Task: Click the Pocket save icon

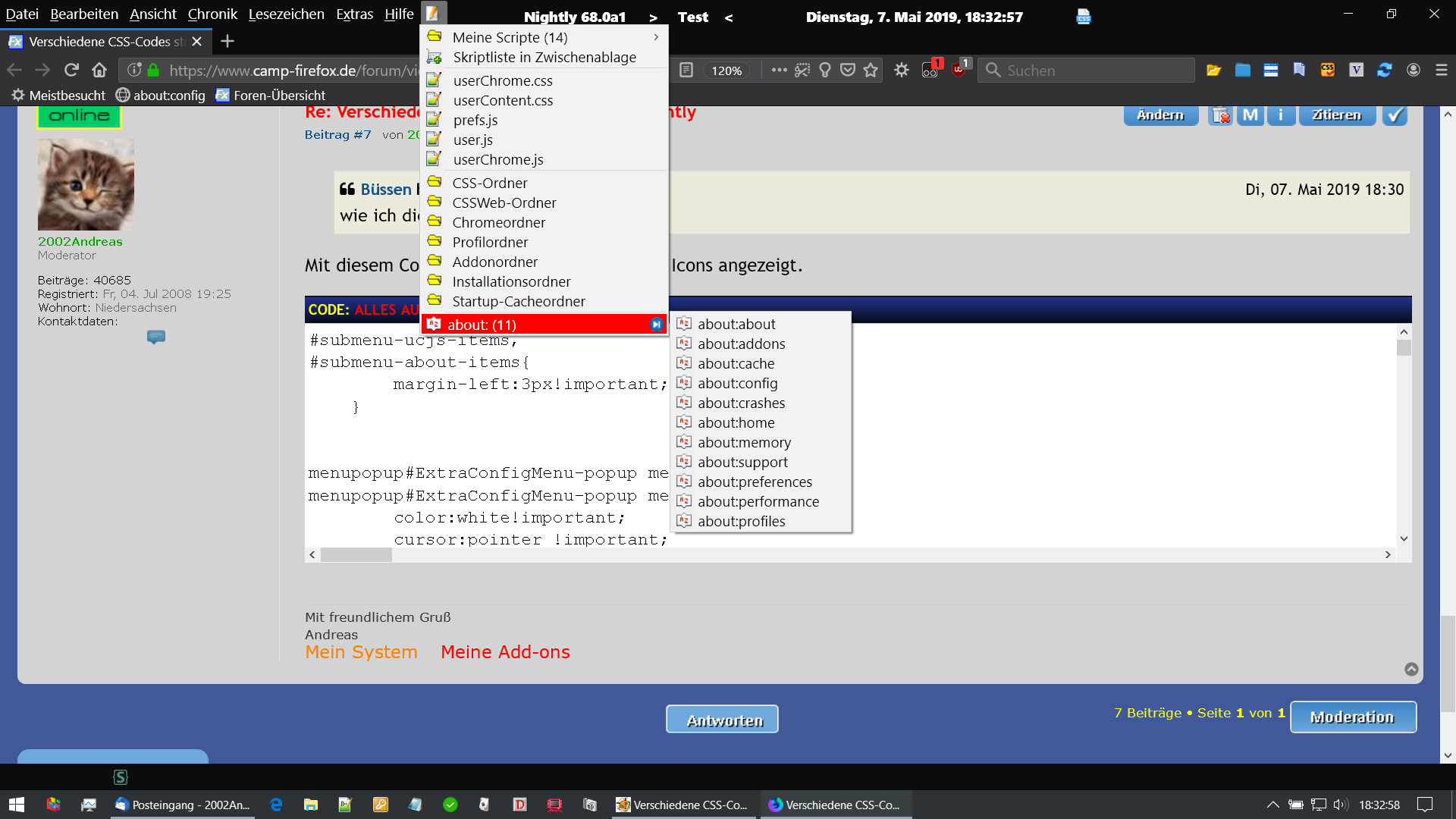Action: tap(848, 70)
